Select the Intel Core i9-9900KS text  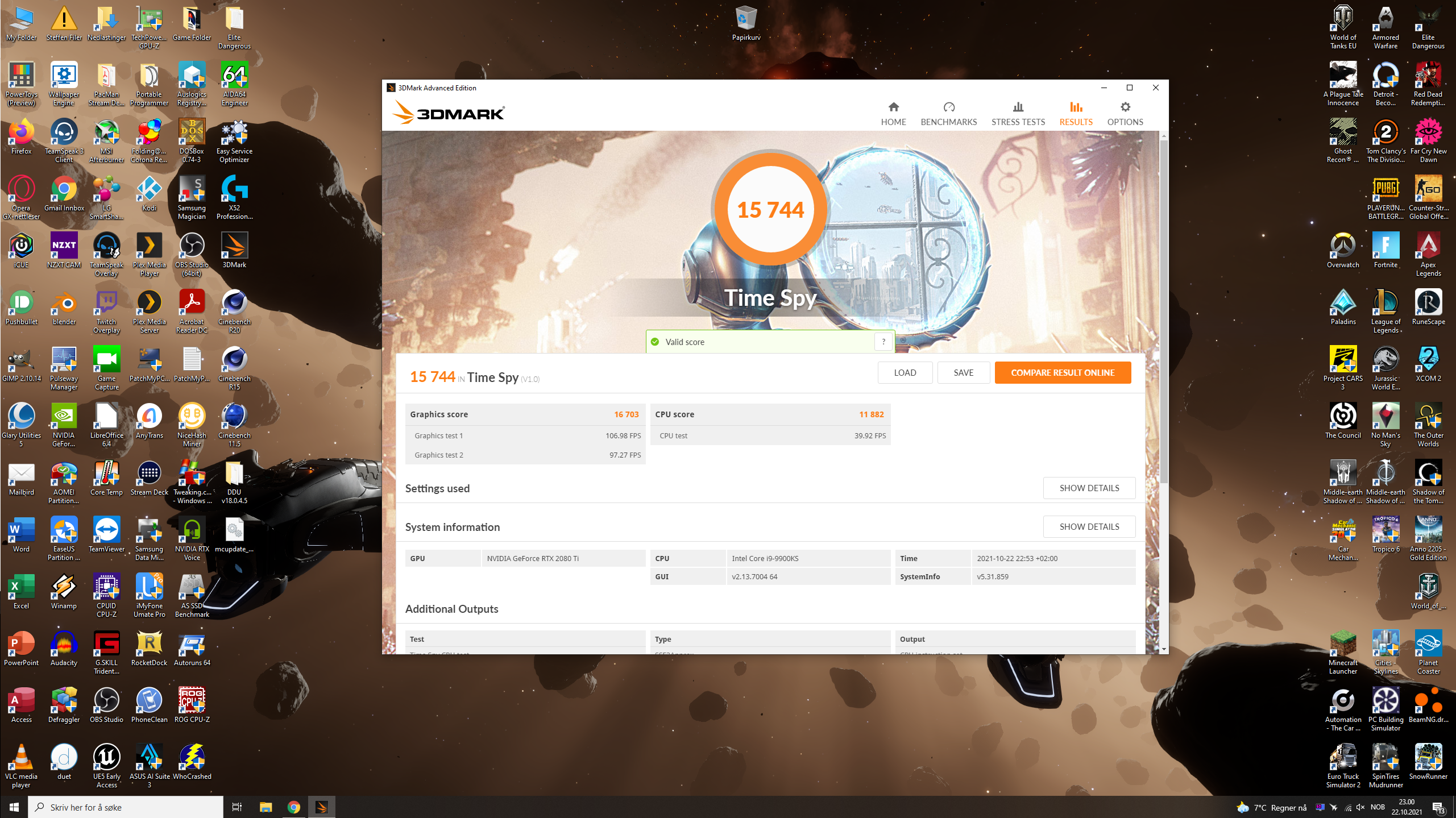[x=765, y=558]
